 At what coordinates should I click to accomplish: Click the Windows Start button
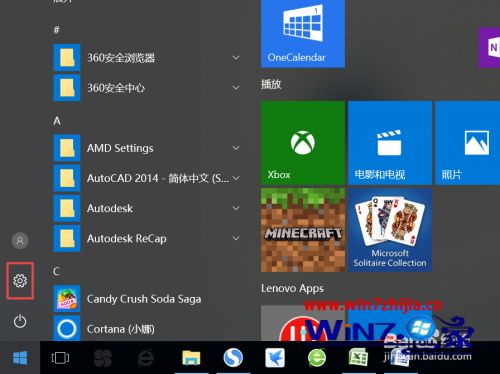click(20, 358)
